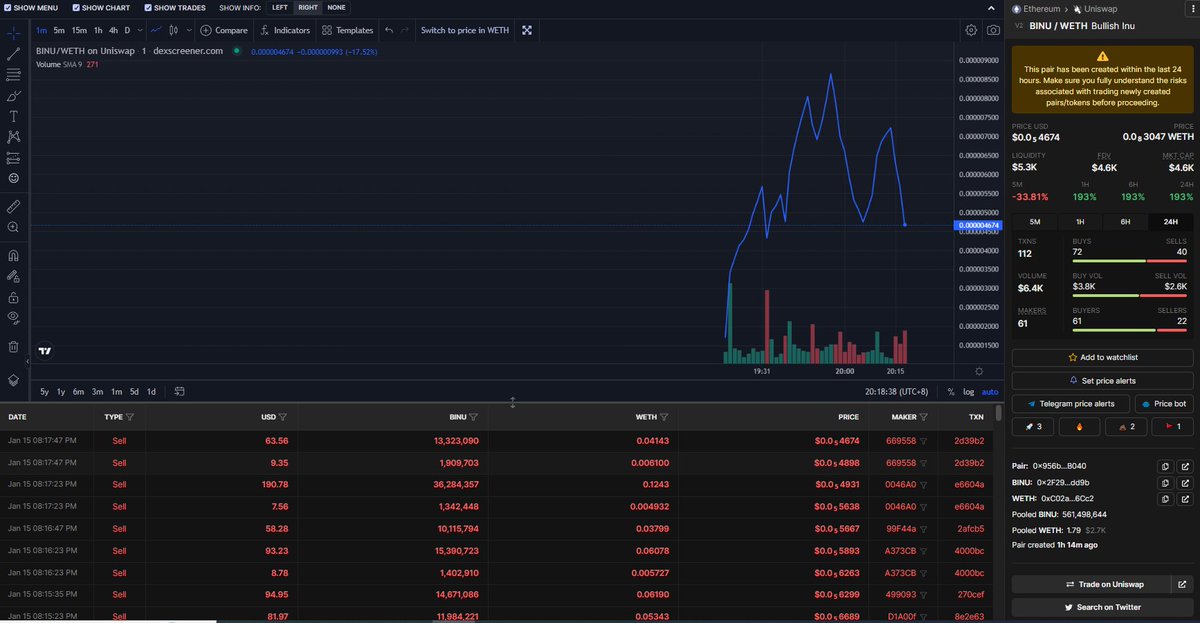Viewport: 1200px width, 623px height.
Task: Toggle percent scale on the chart
Action: 951,392
